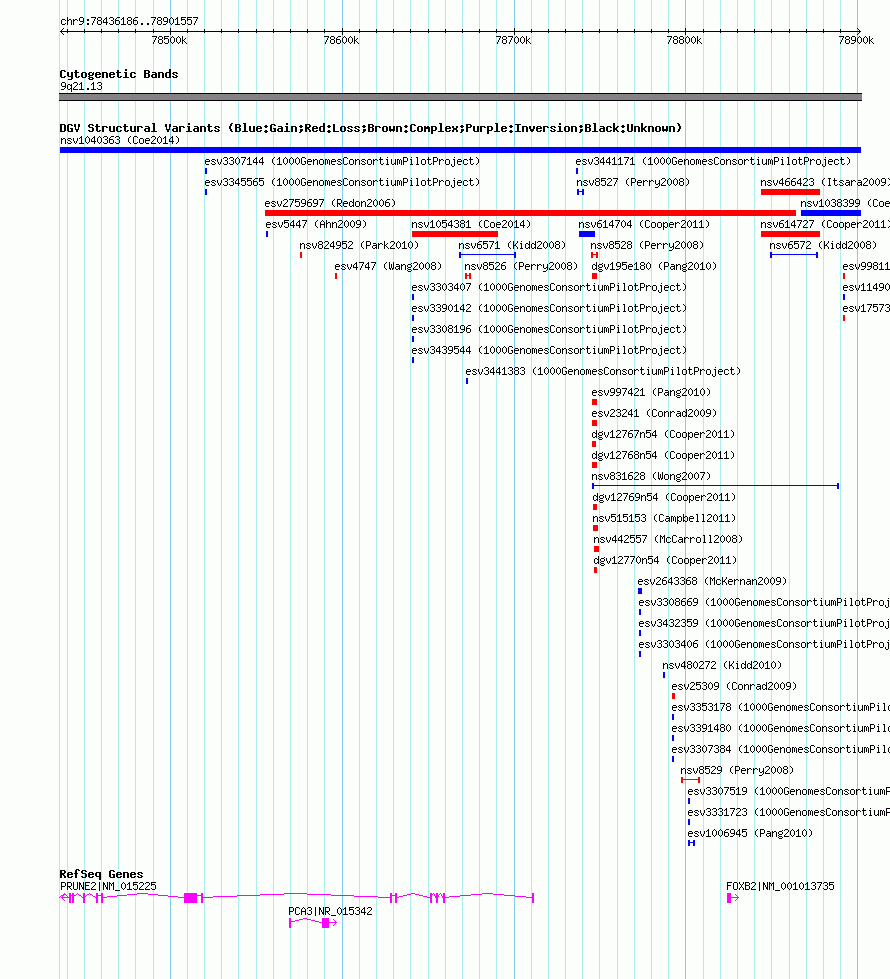Click the nsv8527 (Perry2008) label

click(633, 182)
